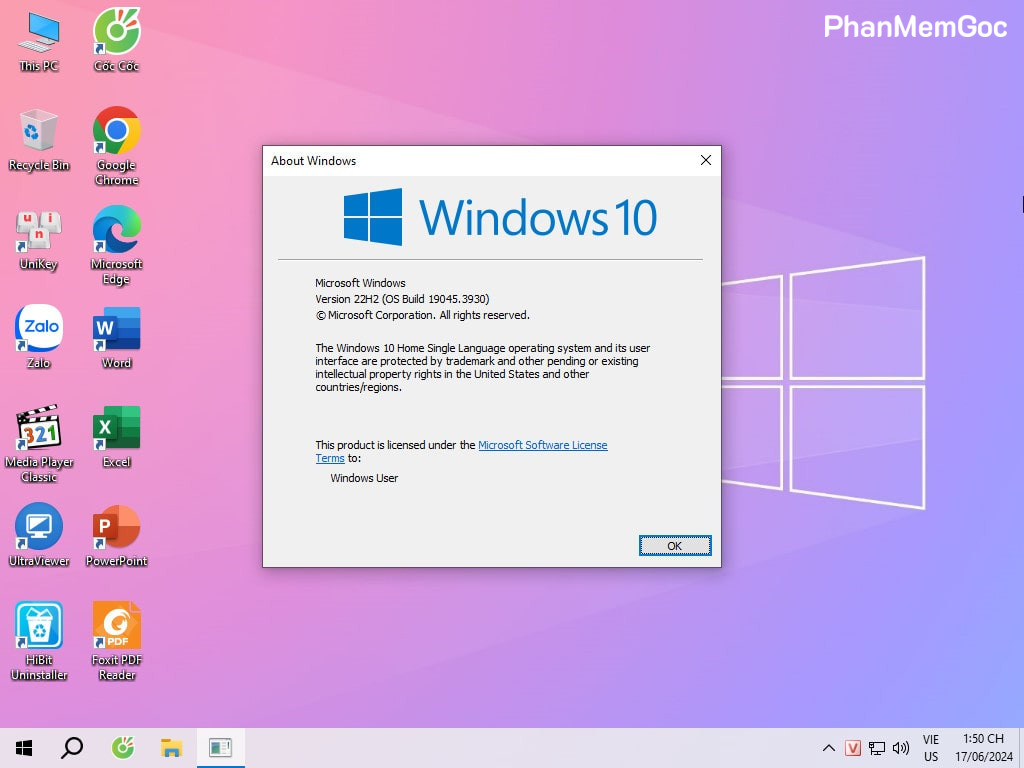The width and height of the screenshot is (1024, 768).
Task: Open the Microsoft Software License Terms link
Action: click(542, 445)
